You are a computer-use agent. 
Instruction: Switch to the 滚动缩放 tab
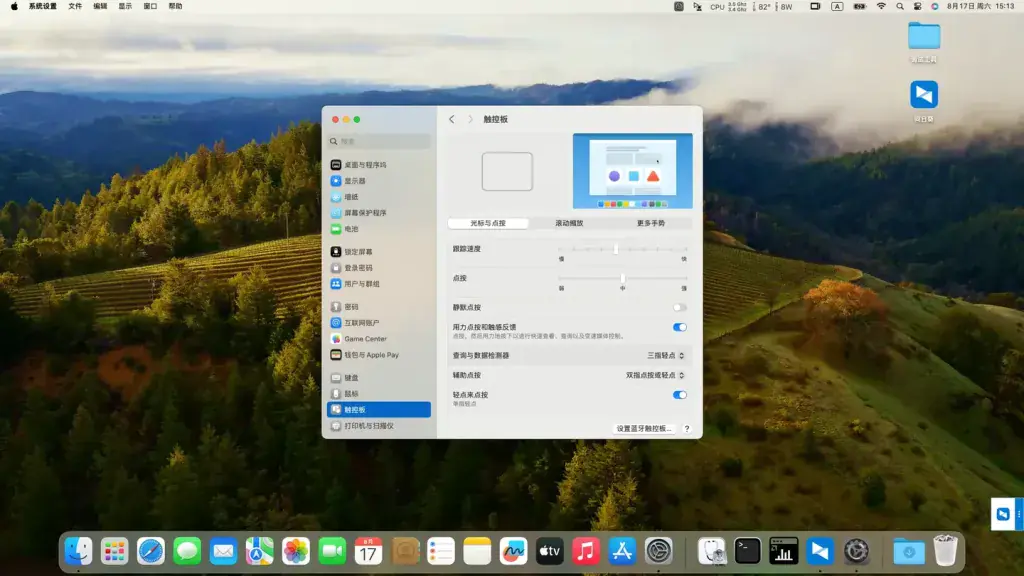click(x=569, y=223)
